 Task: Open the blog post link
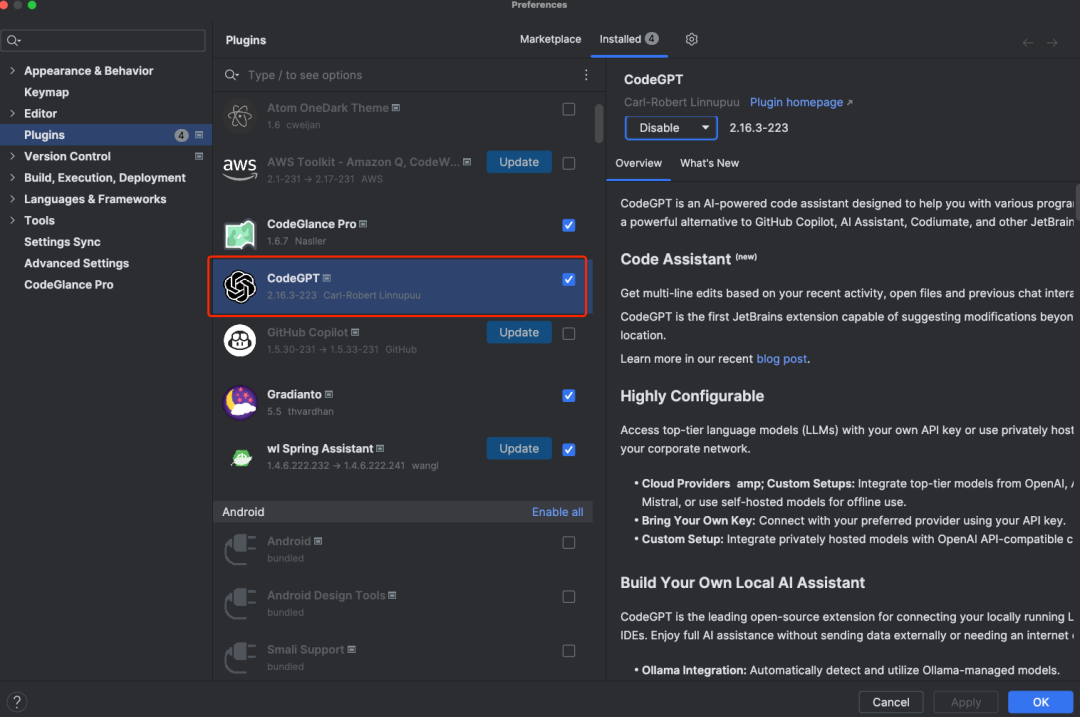point(781,359)
